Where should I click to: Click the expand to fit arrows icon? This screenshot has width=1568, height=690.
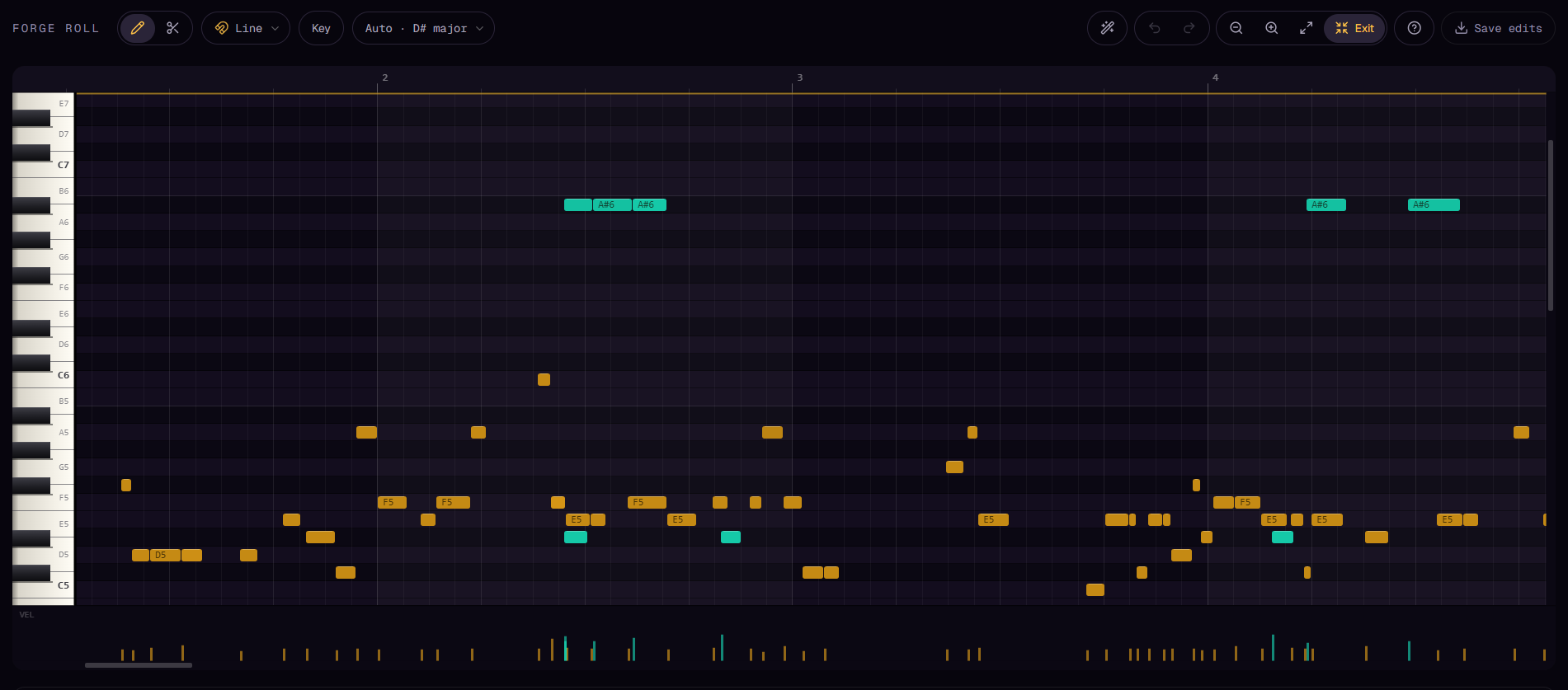(1306, 28)
